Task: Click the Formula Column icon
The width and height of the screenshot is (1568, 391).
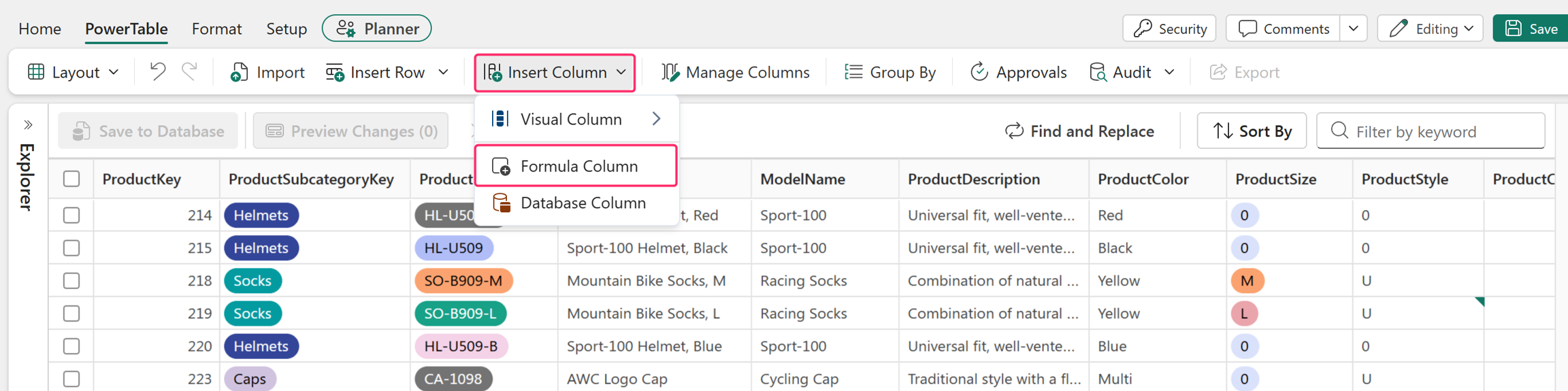Action: pyautogui.click(x=501, y=166)
